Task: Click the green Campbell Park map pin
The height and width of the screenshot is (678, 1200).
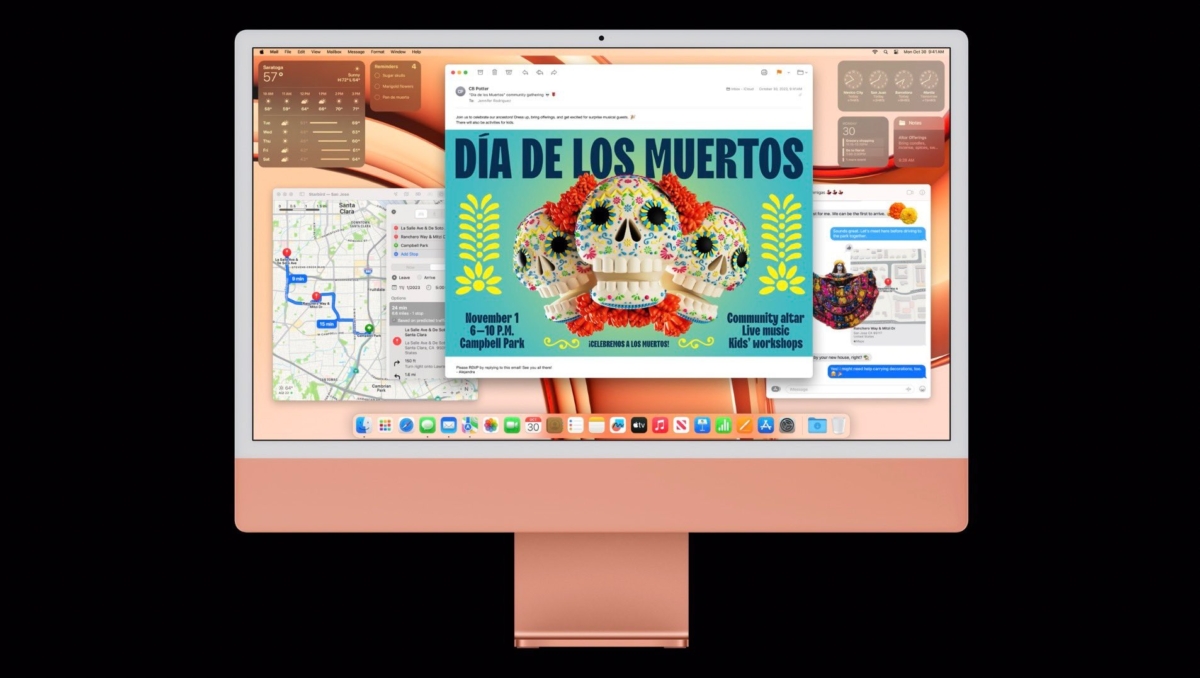Action: click(368, 328)
